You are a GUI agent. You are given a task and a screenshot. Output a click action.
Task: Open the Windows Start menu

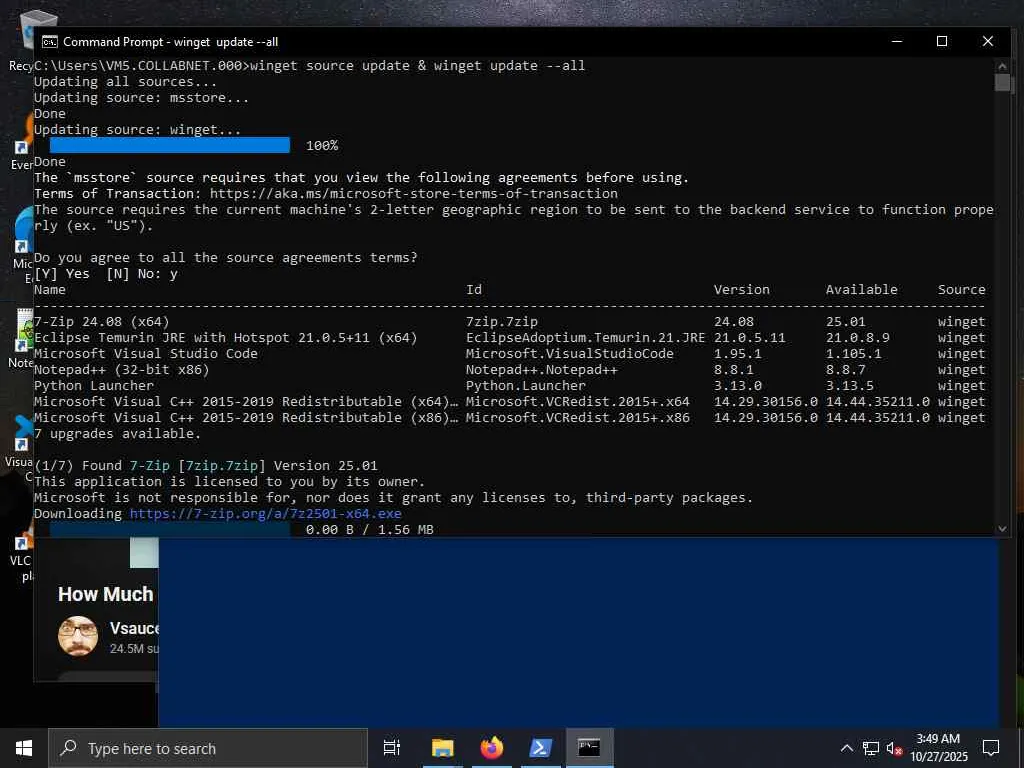coord(24,748)
